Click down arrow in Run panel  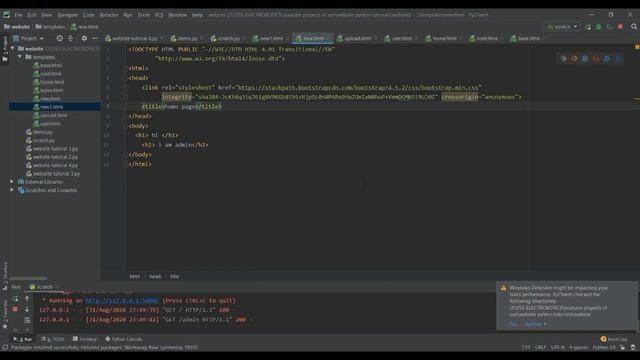point(27,309)
